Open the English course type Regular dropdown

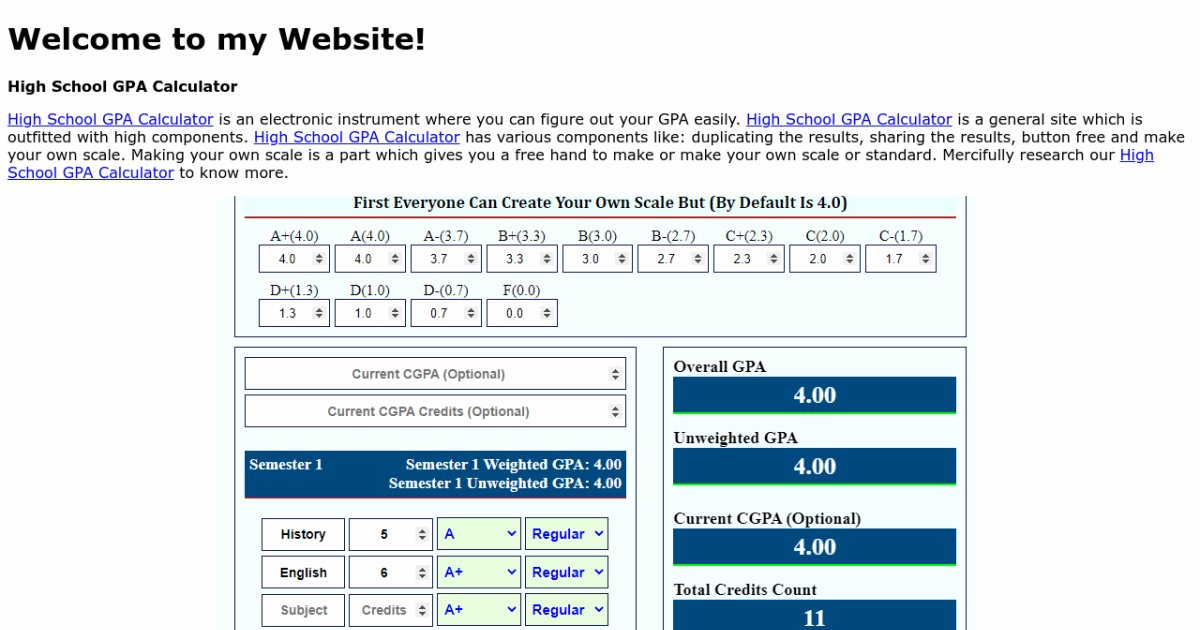coord(567,573)
